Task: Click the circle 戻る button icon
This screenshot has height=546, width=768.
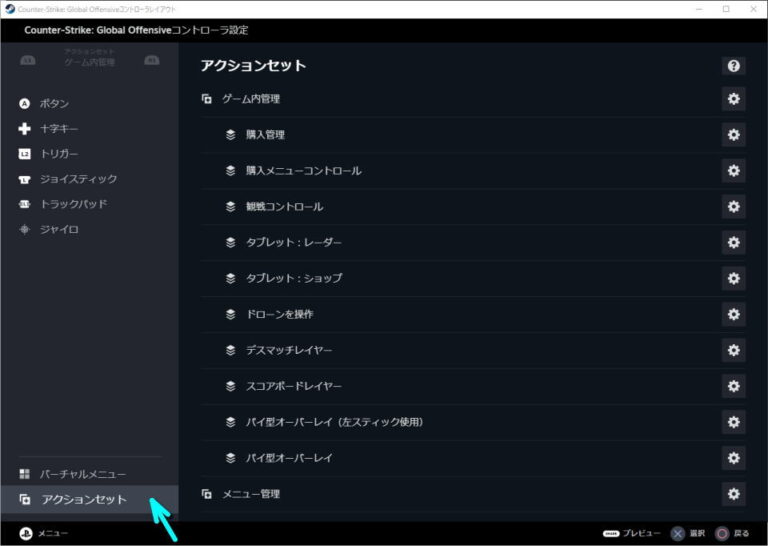Action: click(722, 533)
